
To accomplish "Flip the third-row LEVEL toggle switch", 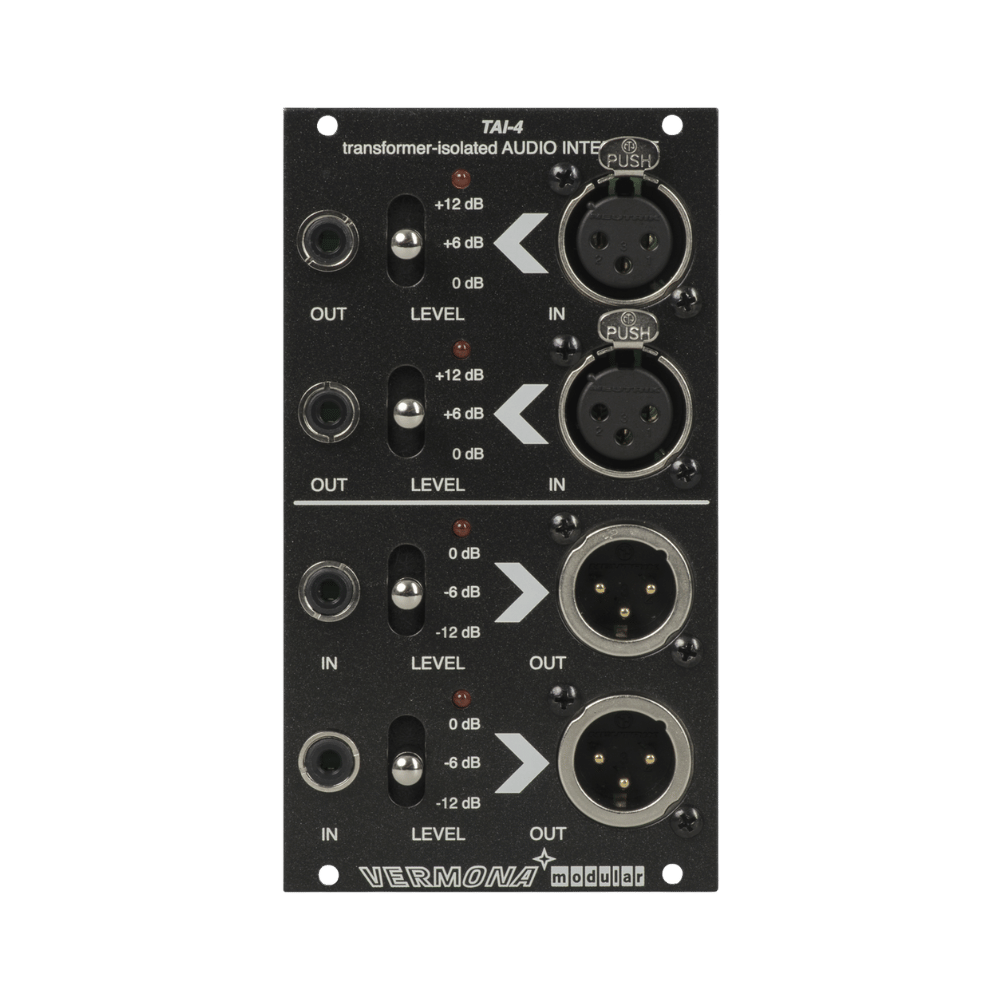I will (x=406, y=592).
